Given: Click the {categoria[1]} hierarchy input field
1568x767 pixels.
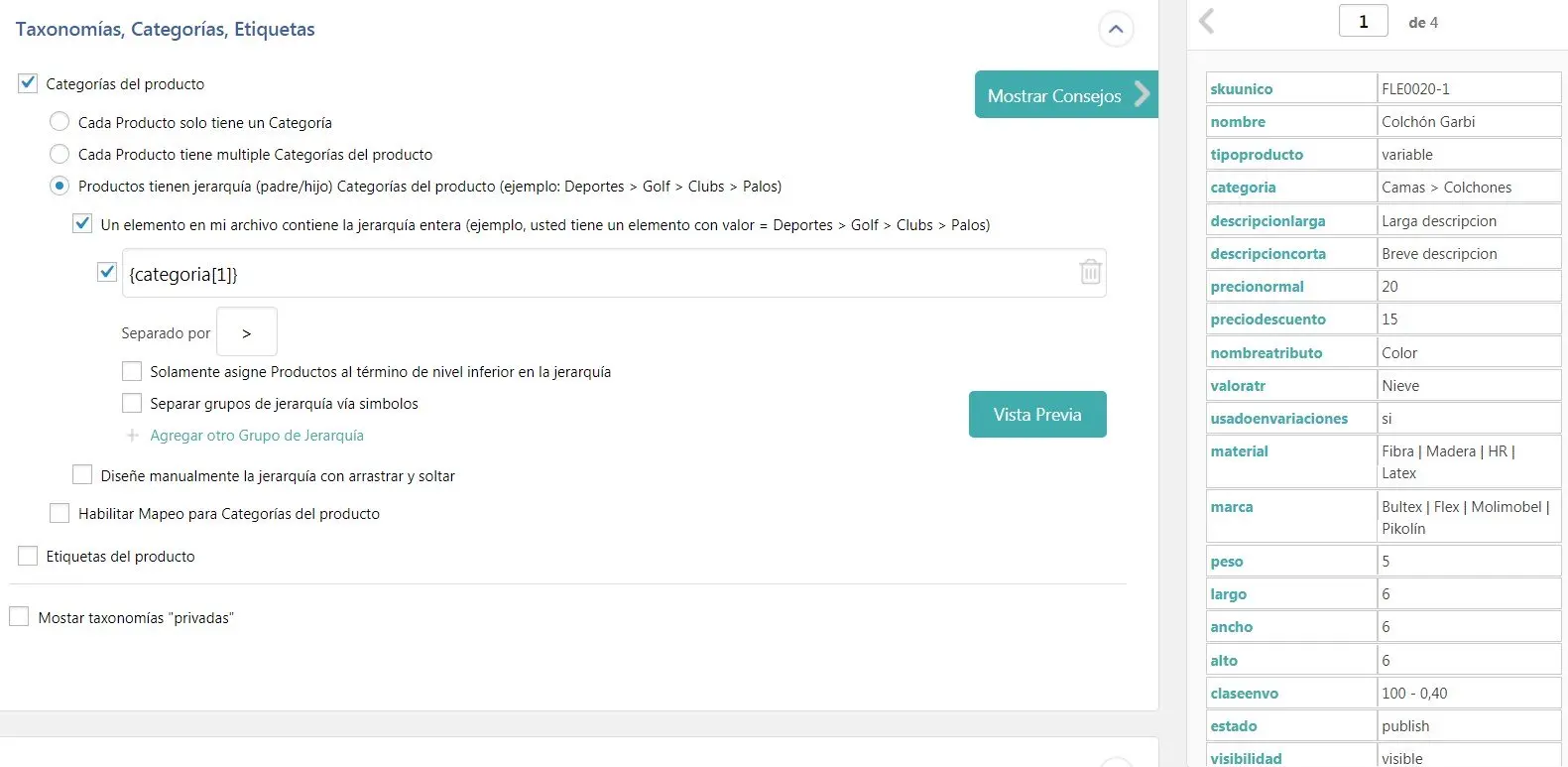Looking at the screenshot, I should 595,274.
